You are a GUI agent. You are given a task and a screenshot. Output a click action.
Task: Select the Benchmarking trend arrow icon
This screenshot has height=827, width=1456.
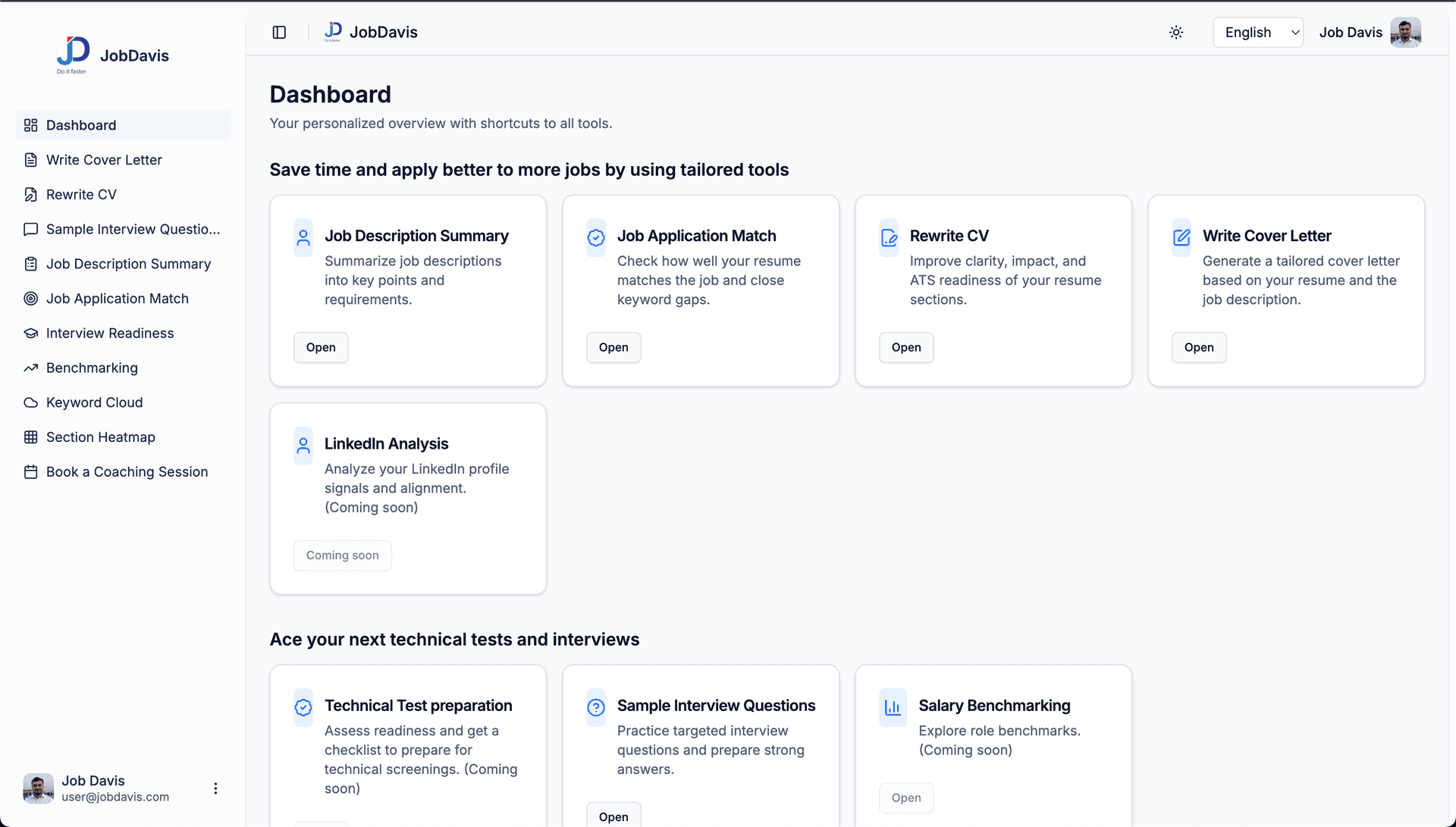tap(30, 368)
